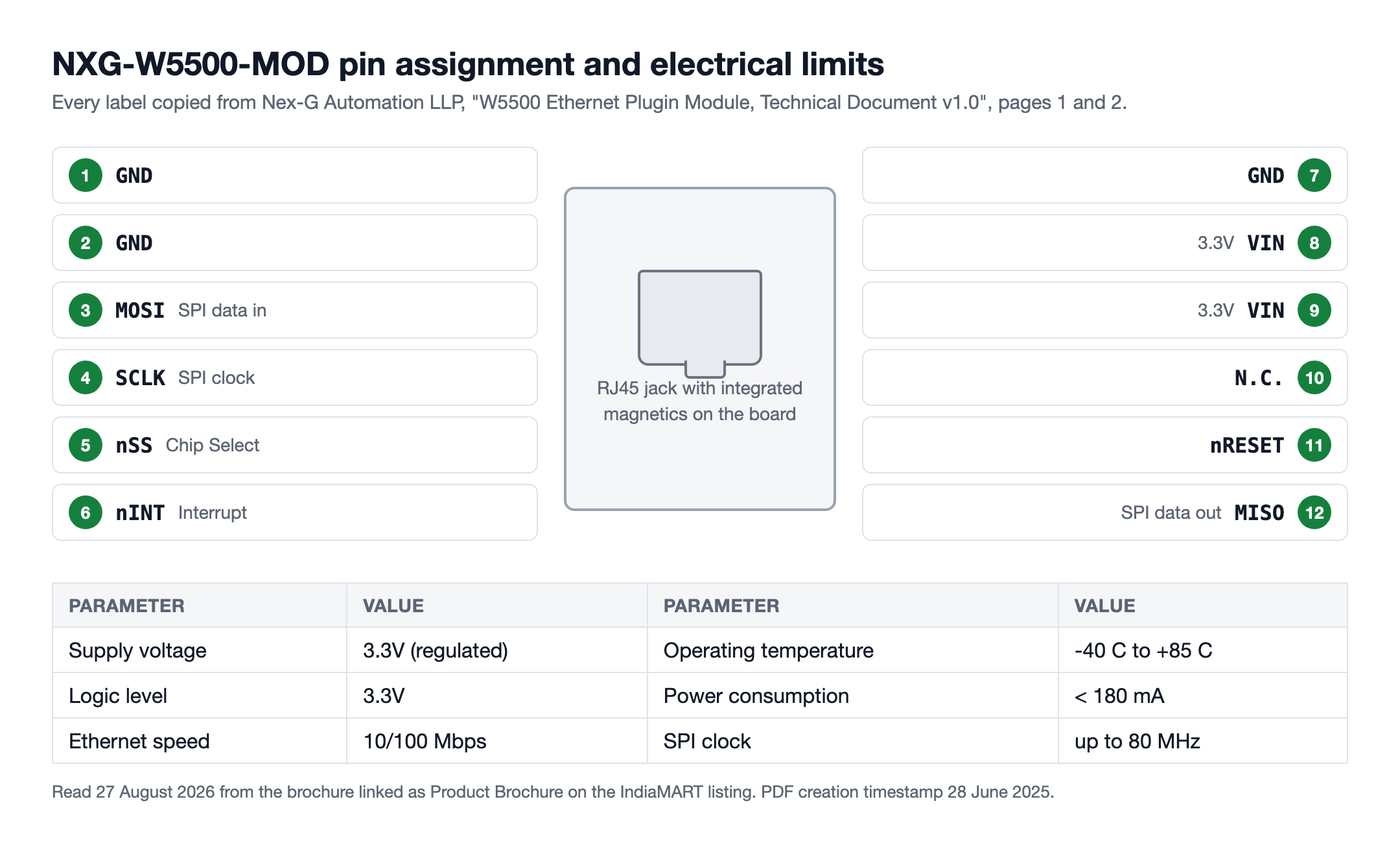Select the SCLK SPI clock row
Screen dimensions: 1400x856
(x=295, y=377)
